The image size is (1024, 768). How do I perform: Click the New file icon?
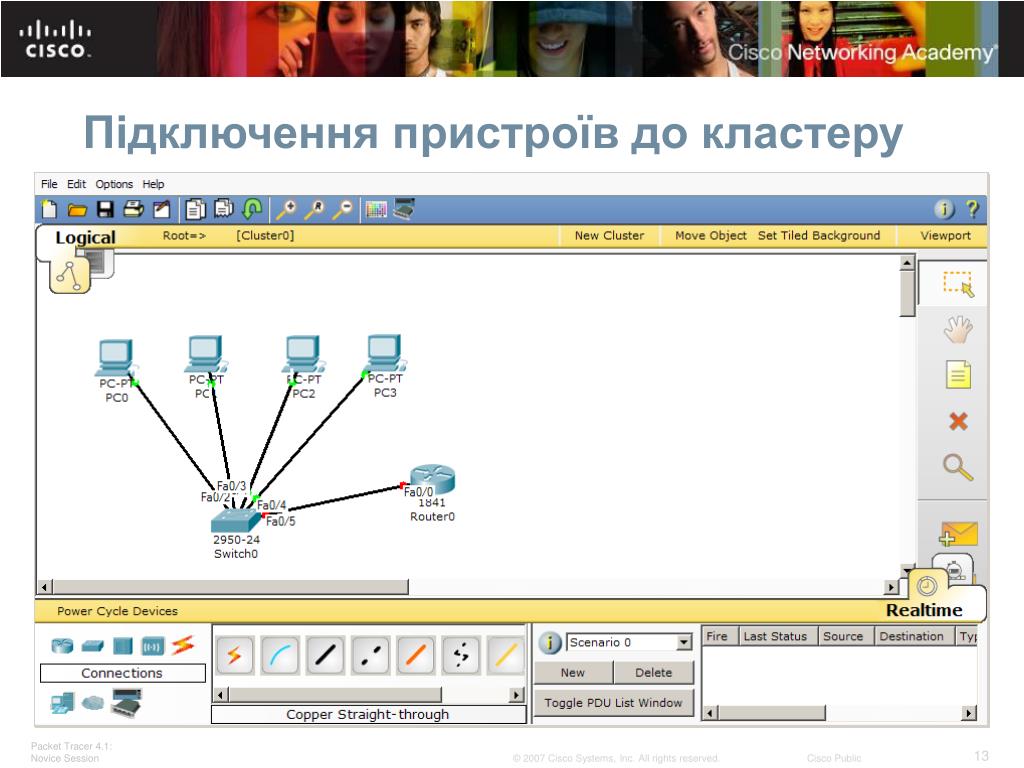(x=49, y=209)
